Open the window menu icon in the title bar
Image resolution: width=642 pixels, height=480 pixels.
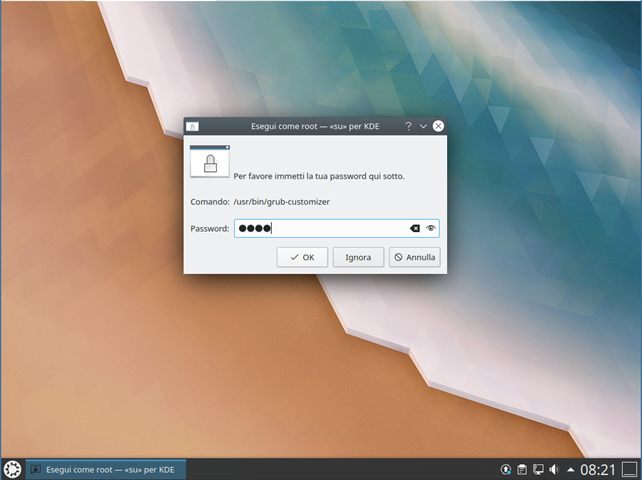[192, 127]
